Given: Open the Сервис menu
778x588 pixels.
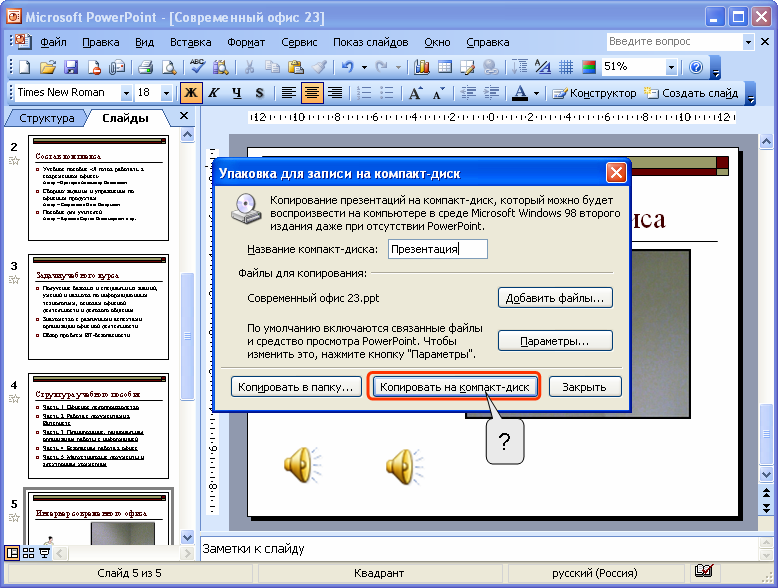Looking at the screenshot, I should 299,42.
